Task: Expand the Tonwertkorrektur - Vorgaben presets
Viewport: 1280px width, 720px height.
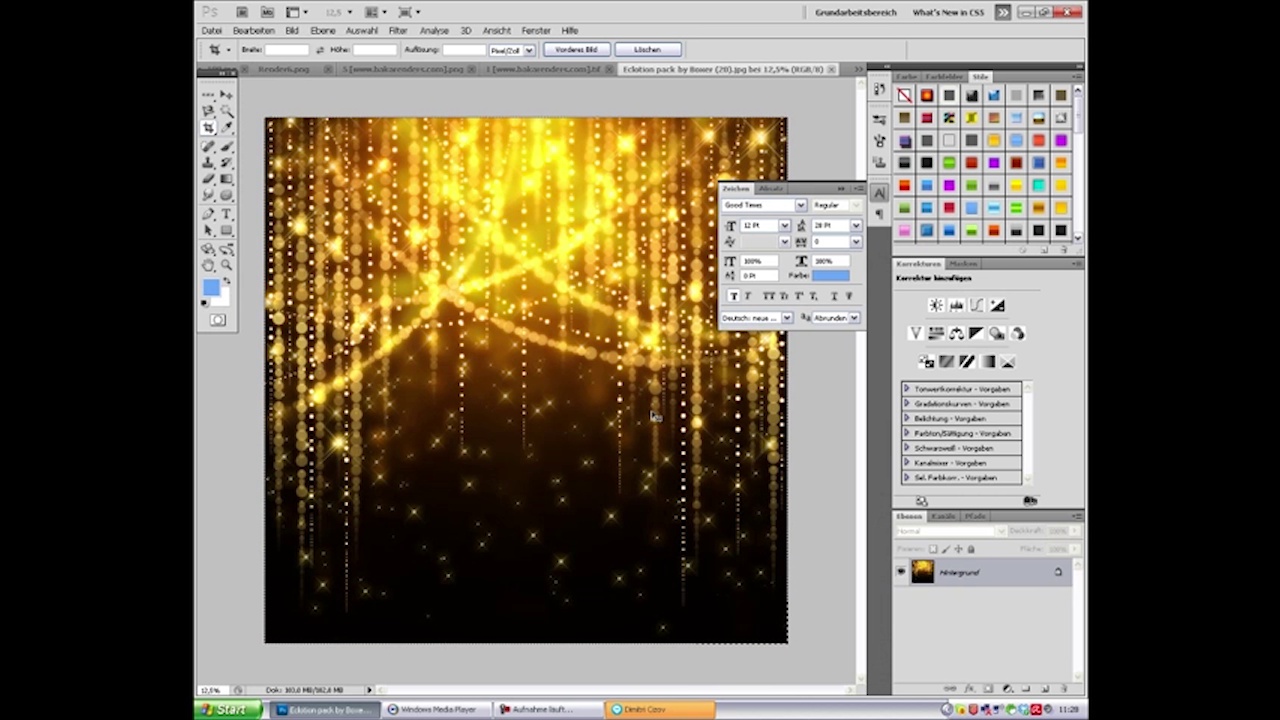Action: point(906,389)
